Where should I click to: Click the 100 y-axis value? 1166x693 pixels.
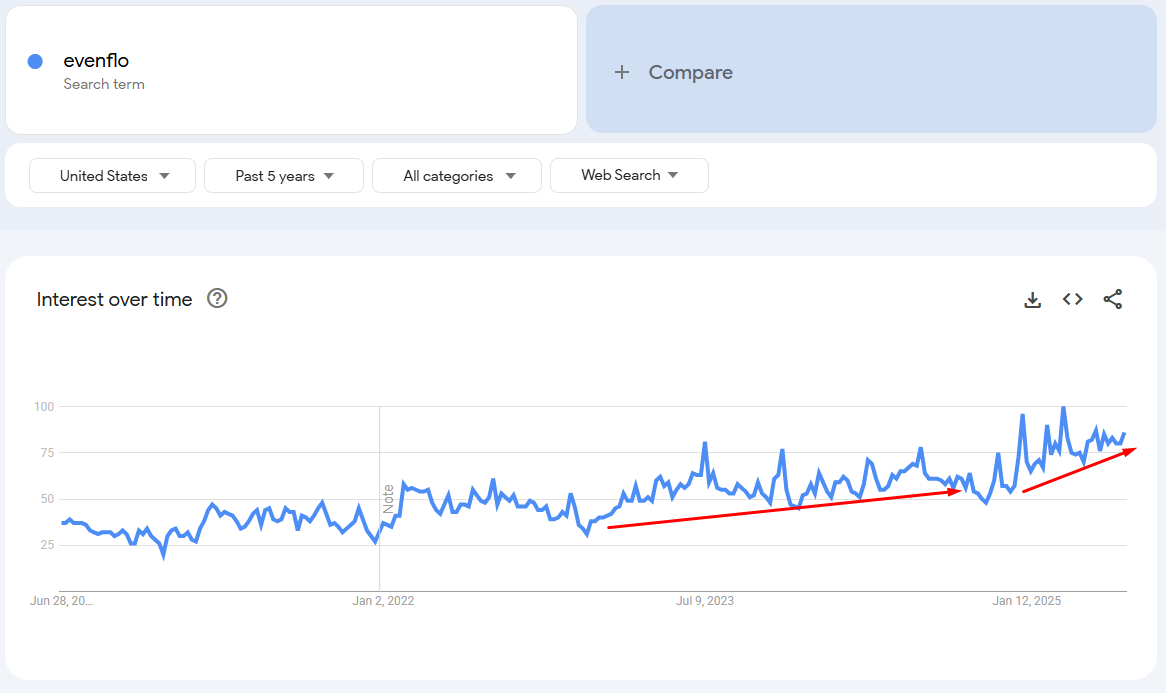click(x=44, y=407)
